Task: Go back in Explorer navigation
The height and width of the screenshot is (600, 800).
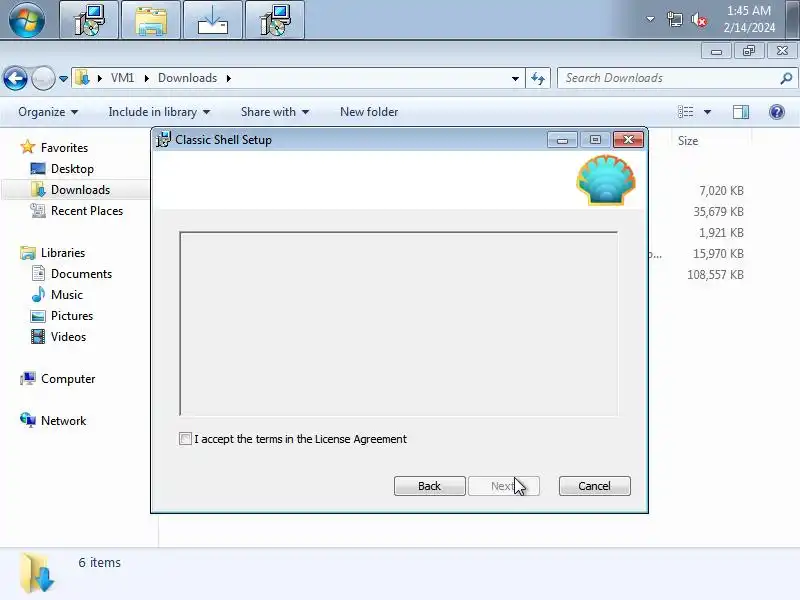Action: click(15, 79)
